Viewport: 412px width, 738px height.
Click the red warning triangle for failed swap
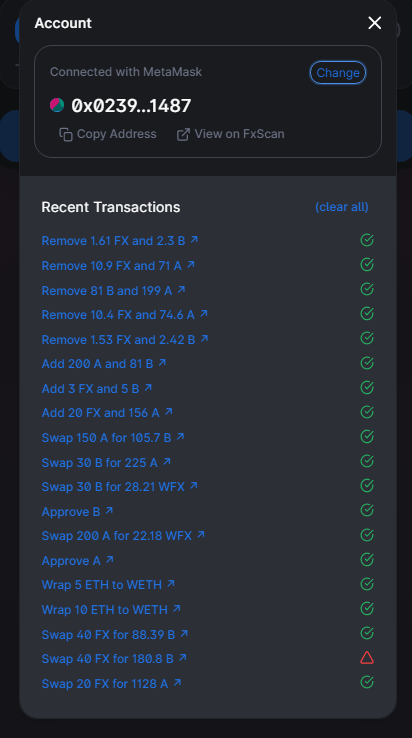tap(367, 658)
